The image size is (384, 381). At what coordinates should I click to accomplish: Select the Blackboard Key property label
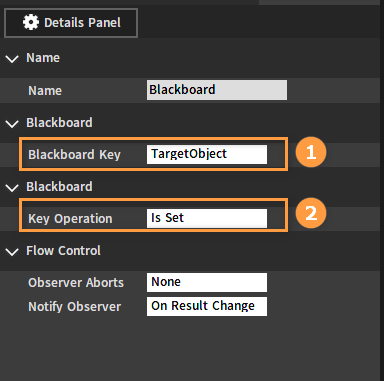[74, 155]
